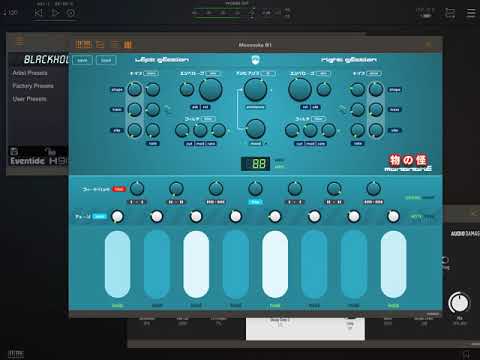Click the left session filter cut label
Screen dimensions: 480x360
tap(189, 144)
